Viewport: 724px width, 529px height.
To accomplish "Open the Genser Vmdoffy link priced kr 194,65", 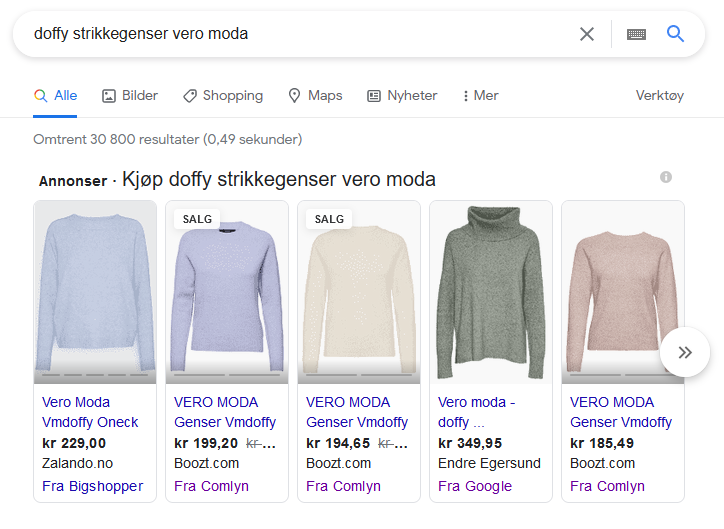I will click(x=357, y=412).
